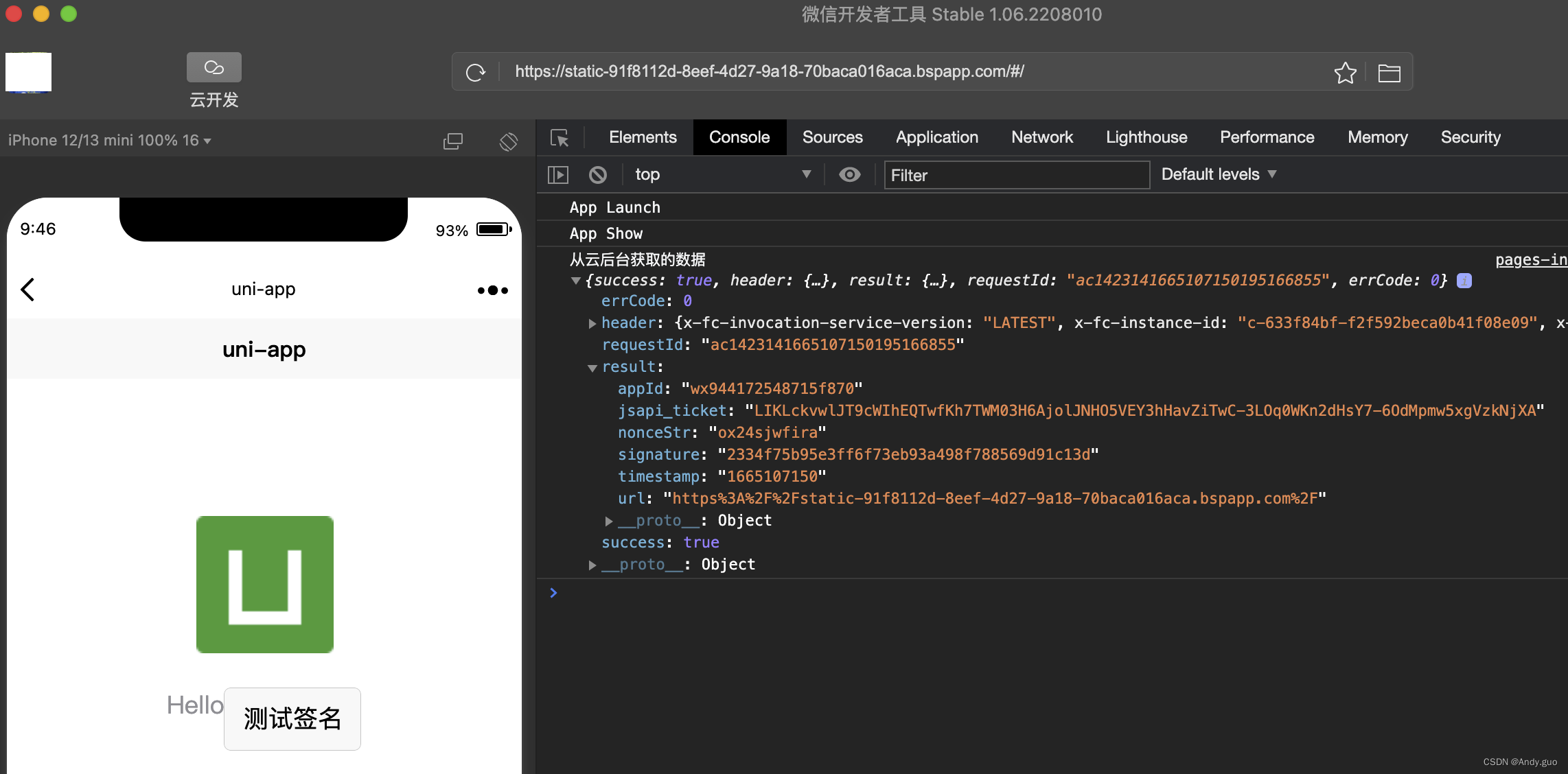Open the folder icon beside the star

point(1389,73)
